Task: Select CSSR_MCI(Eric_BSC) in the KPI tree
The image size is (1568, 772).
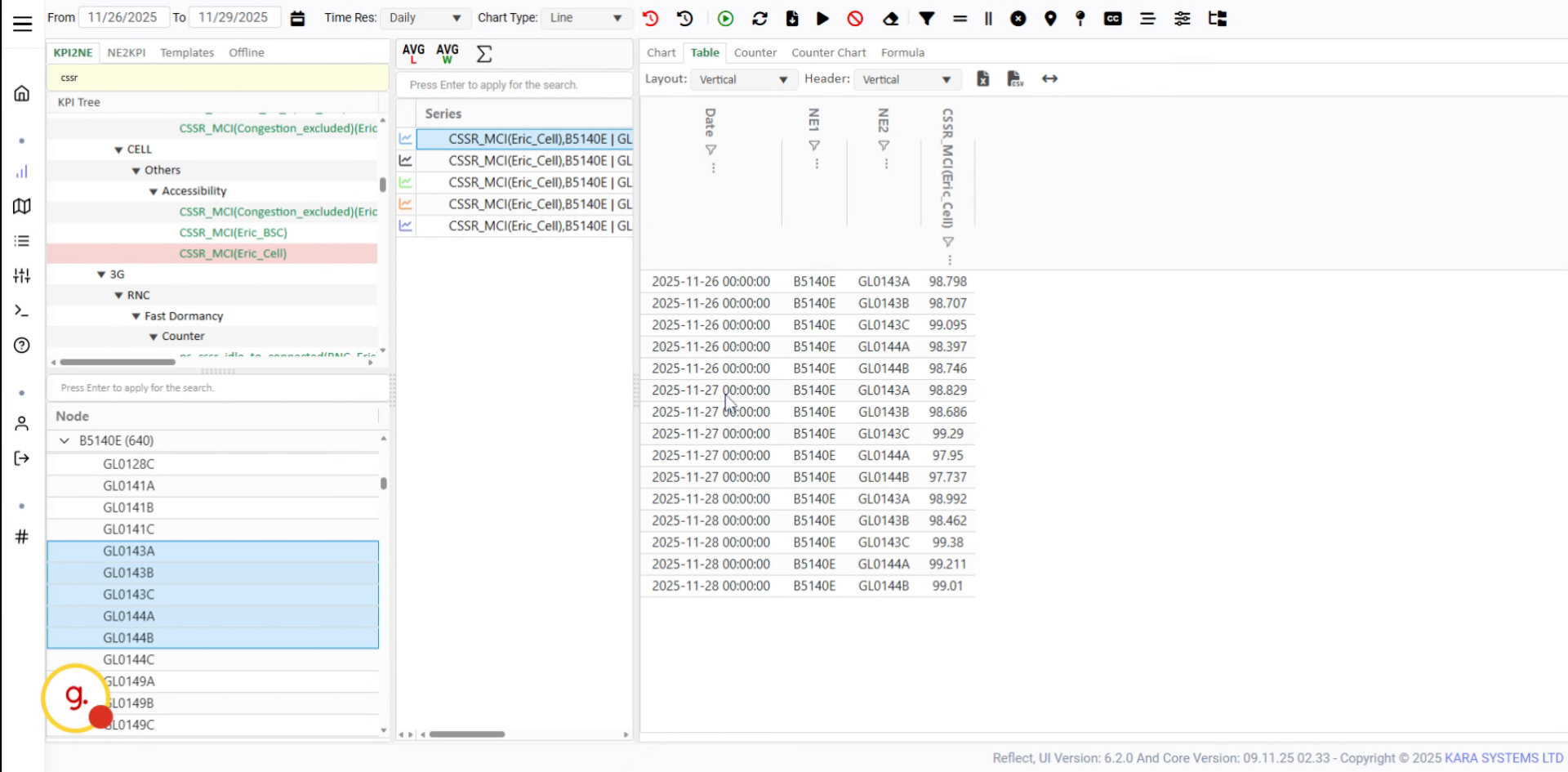Action: (234, 233)
